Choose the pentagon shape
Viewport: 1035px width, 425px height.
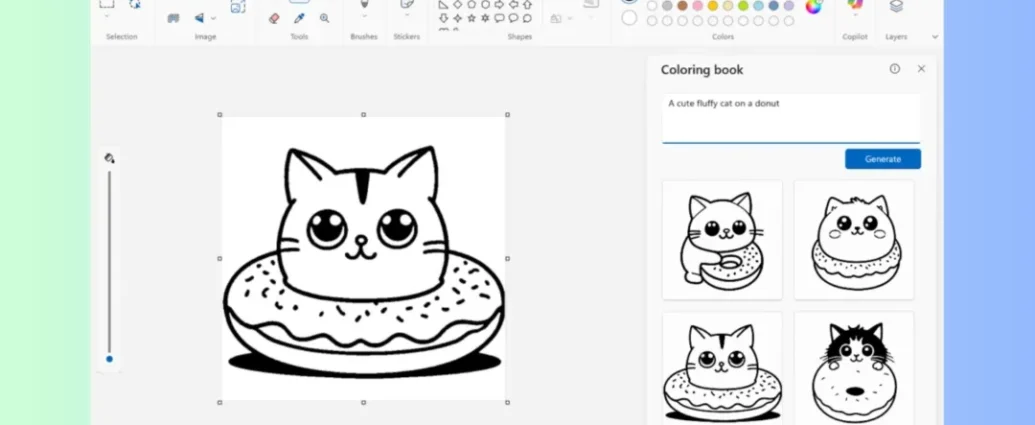point(471,5)
